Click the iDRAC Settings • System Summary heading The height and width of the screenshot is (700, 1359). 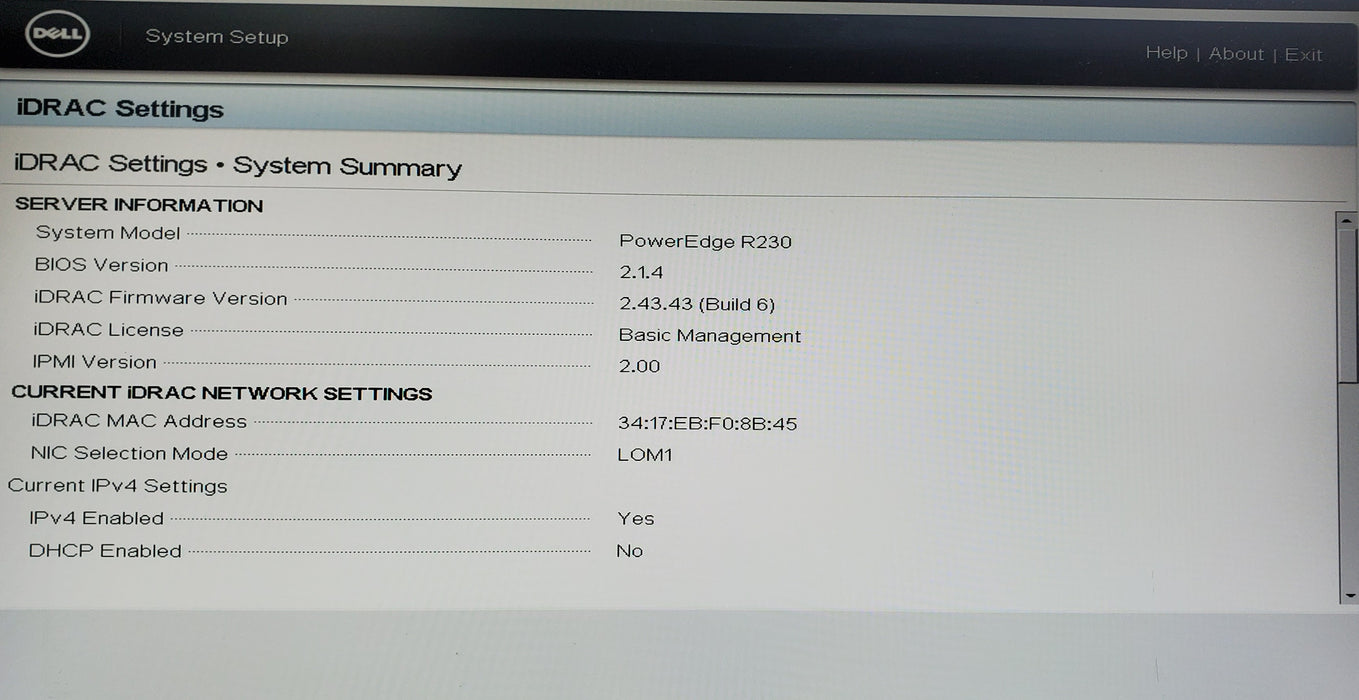tap(238, 165)
